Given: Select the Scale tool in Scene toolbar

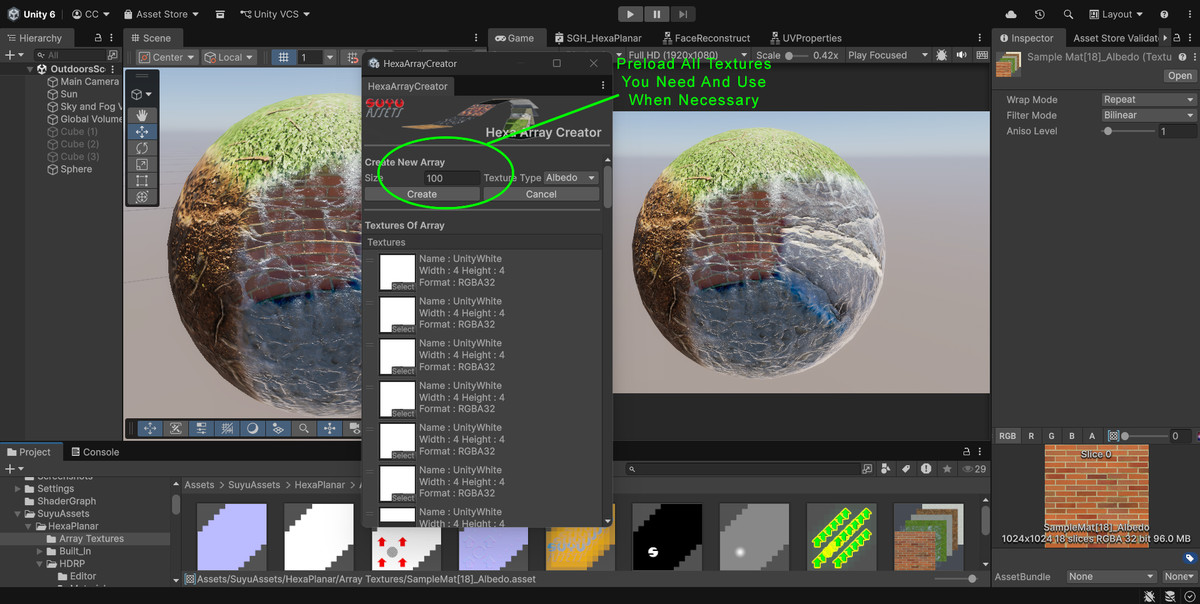Looking at the screenshot, I should coord(142,165).
